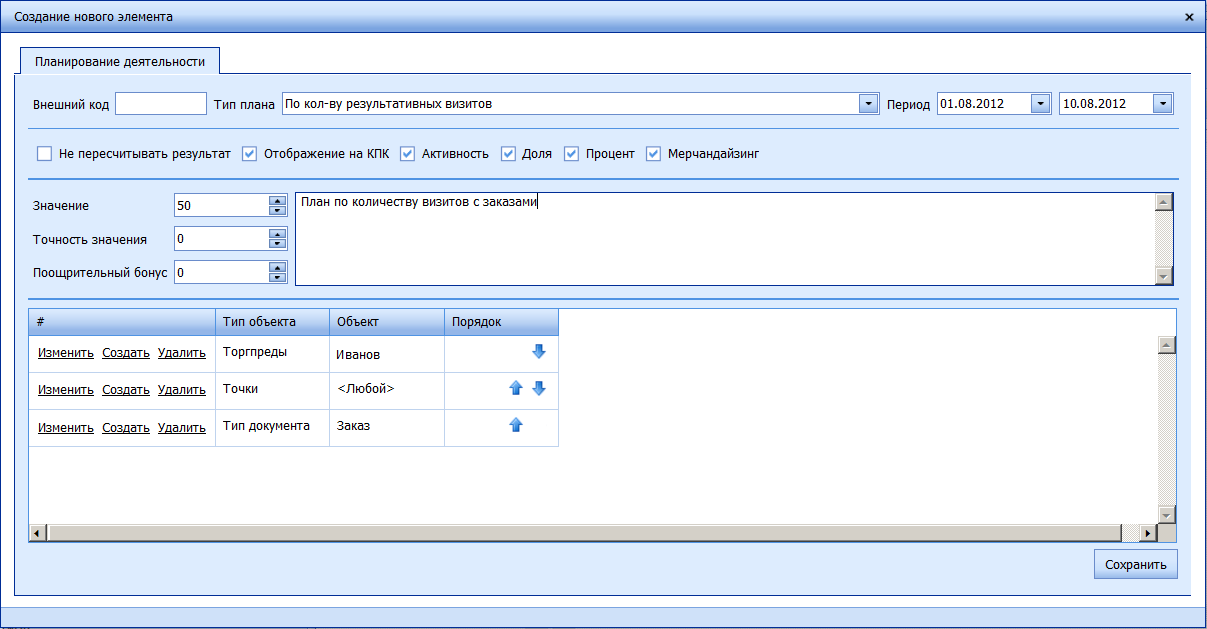Toggle the Мерчандайзинг checkbox
Viewport: 1207px width, 629px height.
pos(654,154)
